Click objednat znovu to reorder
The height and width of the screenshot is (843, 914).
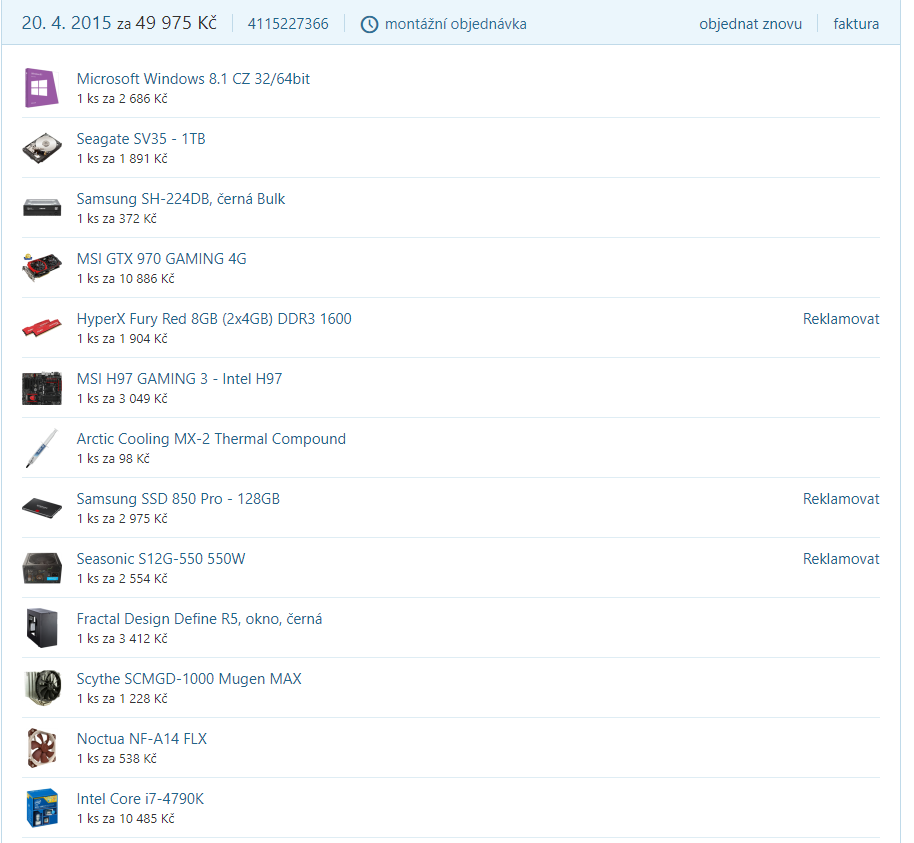click(750, 24)
